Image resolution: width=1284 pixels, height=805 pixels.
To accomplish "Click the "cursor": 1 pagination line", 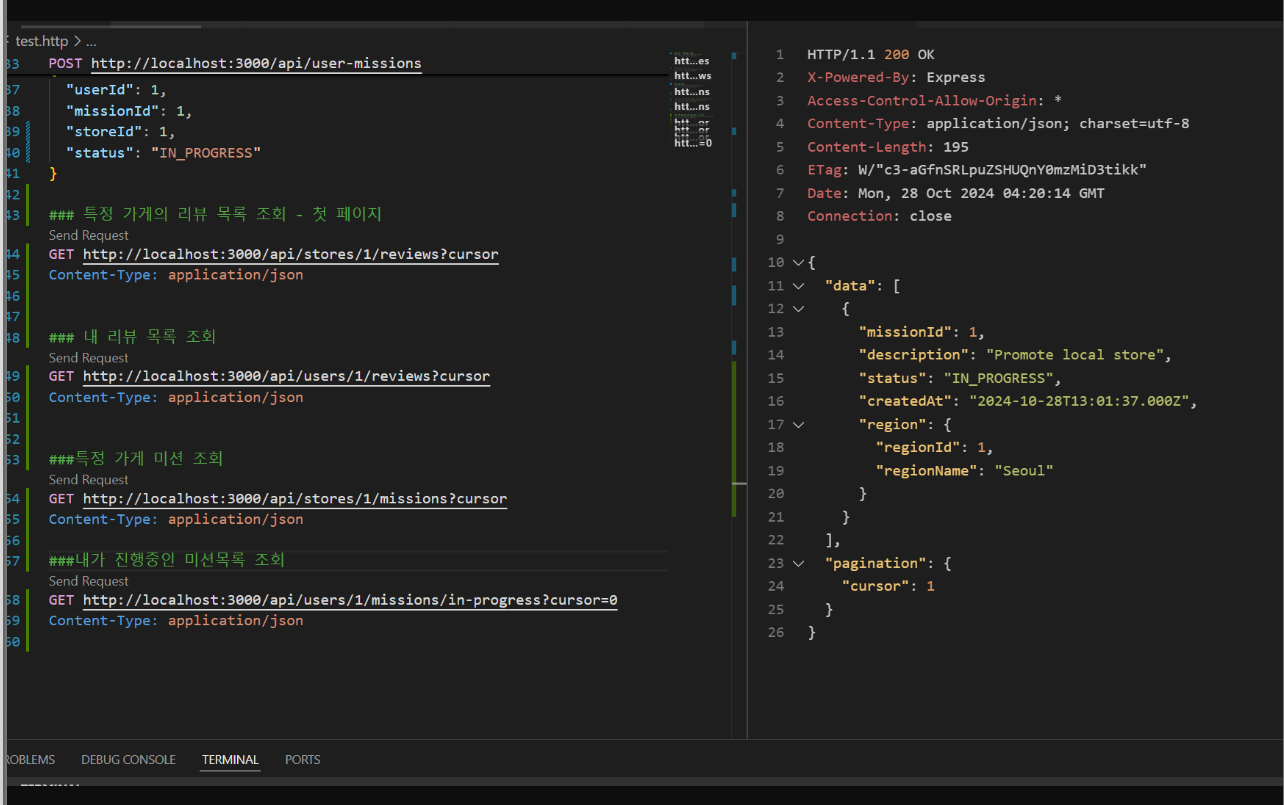I will point(888,587).
